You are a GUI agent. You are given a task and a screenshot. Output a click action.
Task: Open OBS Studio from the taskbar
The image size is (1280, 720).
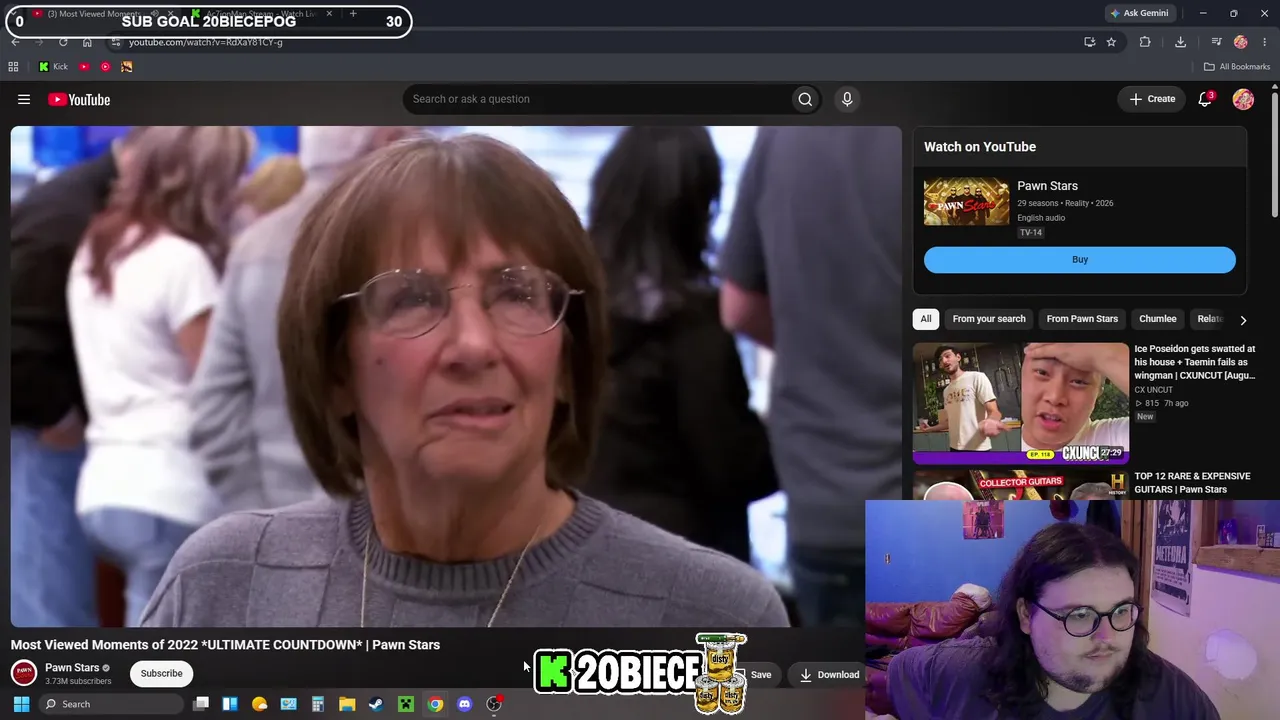point(494,704)
